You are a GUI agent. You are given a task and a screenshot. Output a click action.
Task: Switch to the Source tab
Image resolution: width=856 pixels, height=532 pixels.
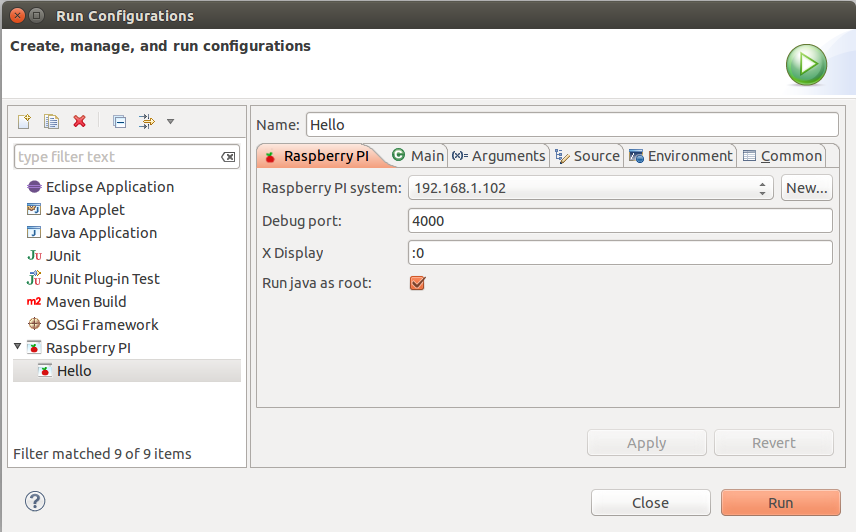(587, 156)
